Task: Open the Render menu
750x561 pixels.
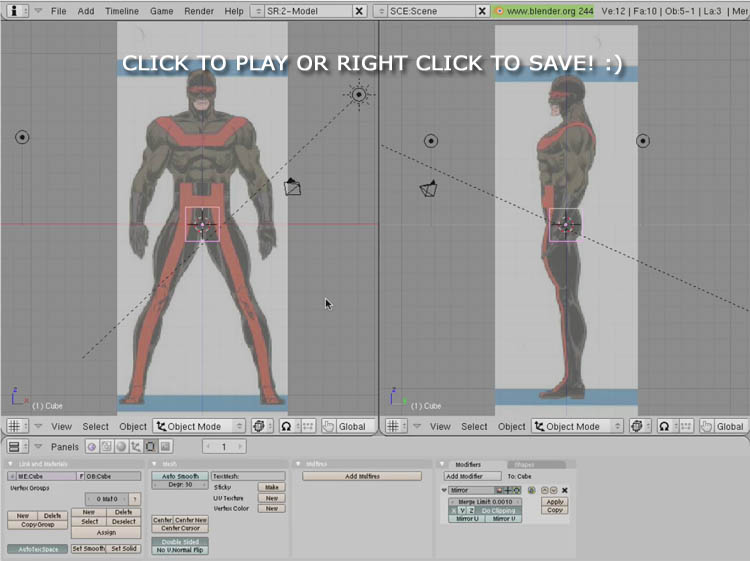Action: pos(198,11)
